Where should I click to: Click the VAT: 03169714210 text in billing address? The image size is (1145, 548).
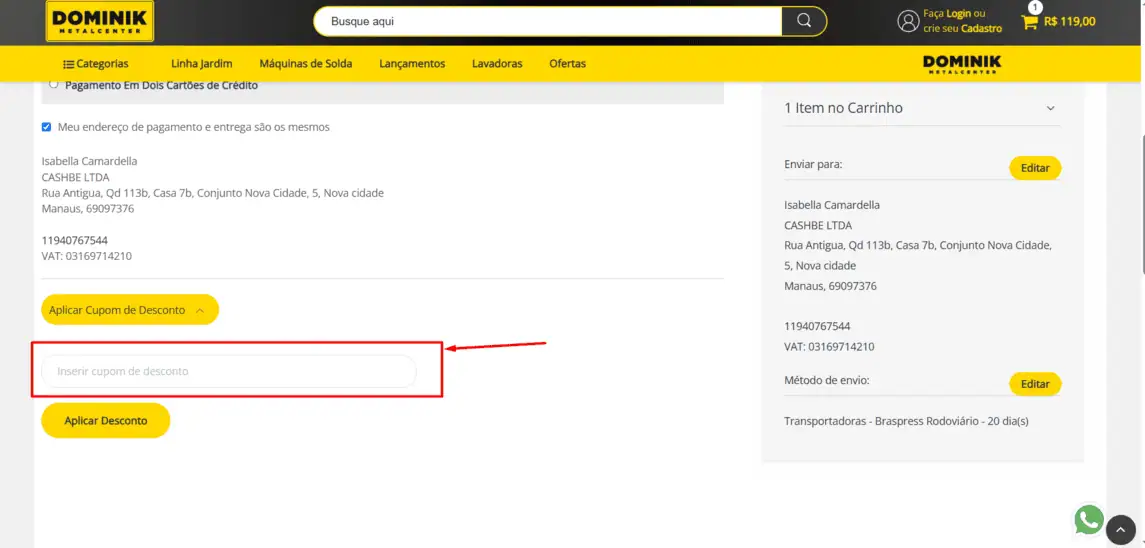(87, 256)
